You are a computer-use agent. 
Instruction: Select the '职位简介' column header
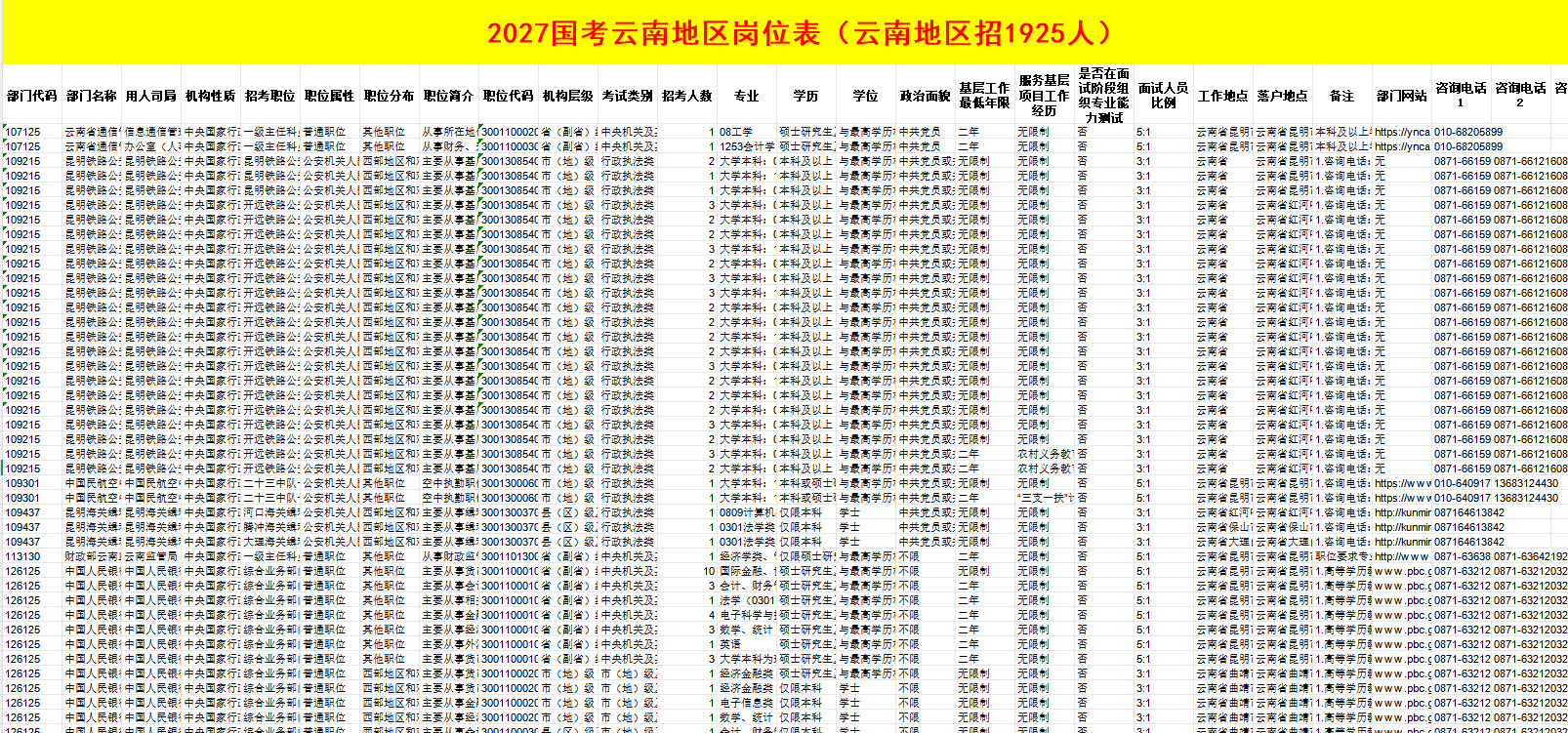(449, 96)
